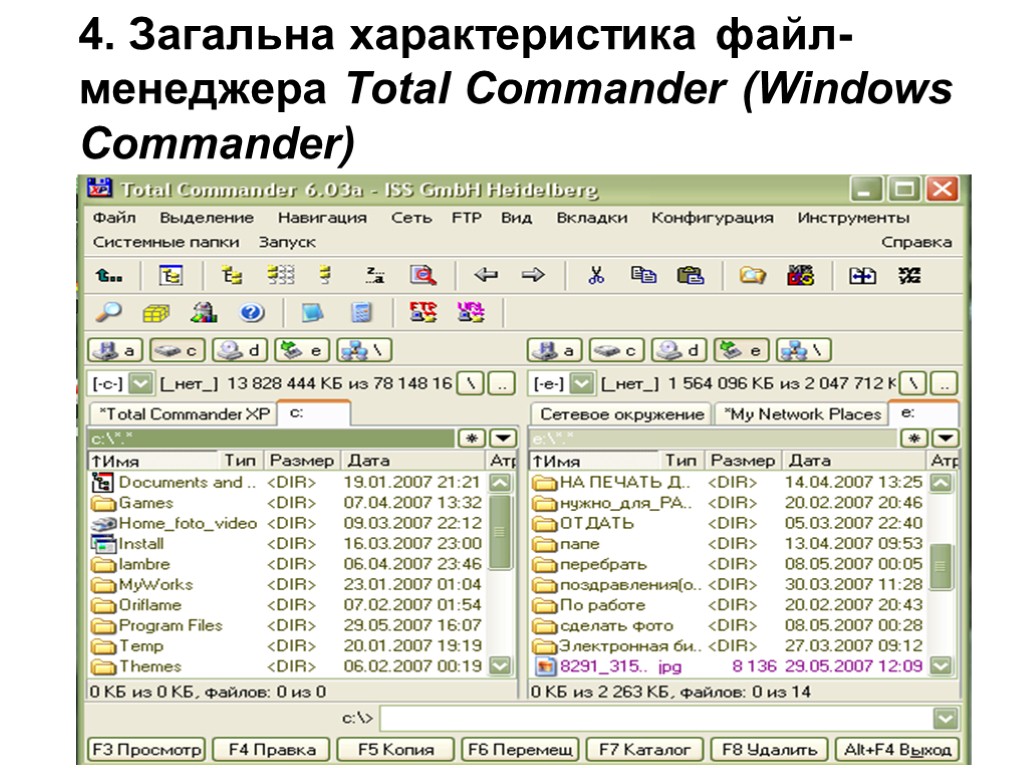The height and width of the screenshot is (768, 1024).
Task: Open right panel [-e-] drive dropdown
Action: [x=581, y=383]
